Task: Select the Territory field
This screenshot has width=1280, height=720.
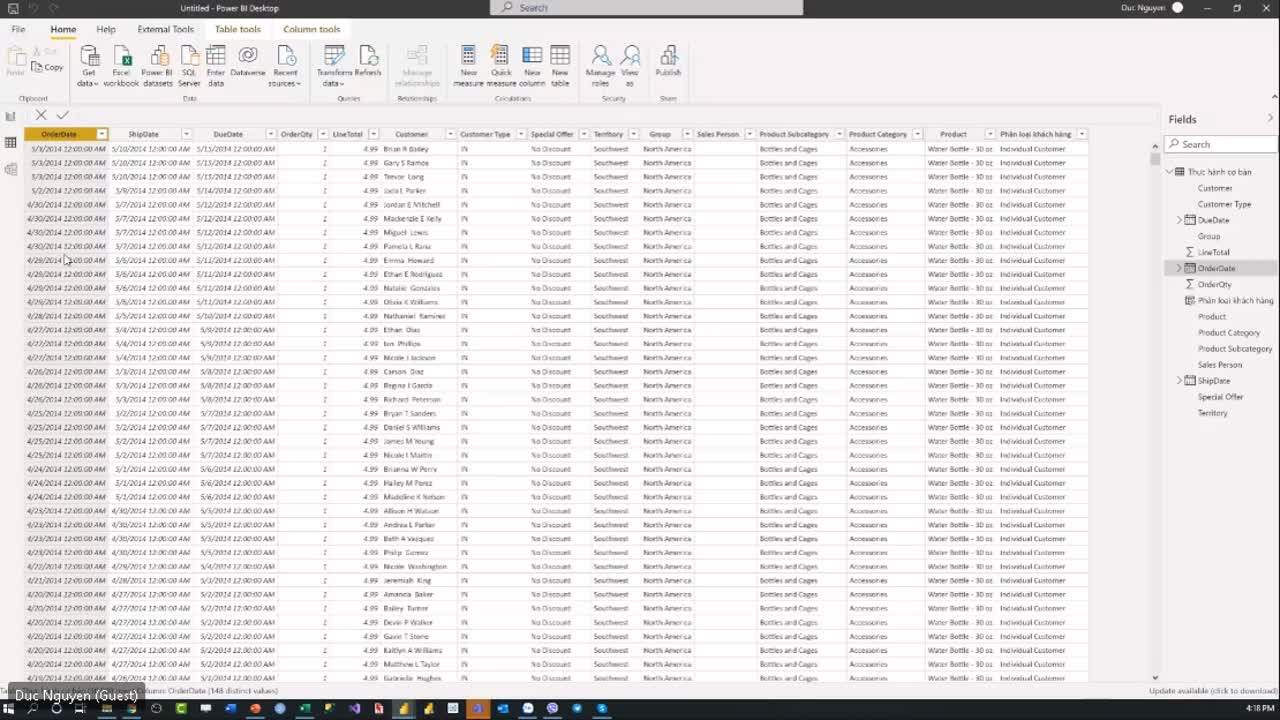Action: point(1212,413)
